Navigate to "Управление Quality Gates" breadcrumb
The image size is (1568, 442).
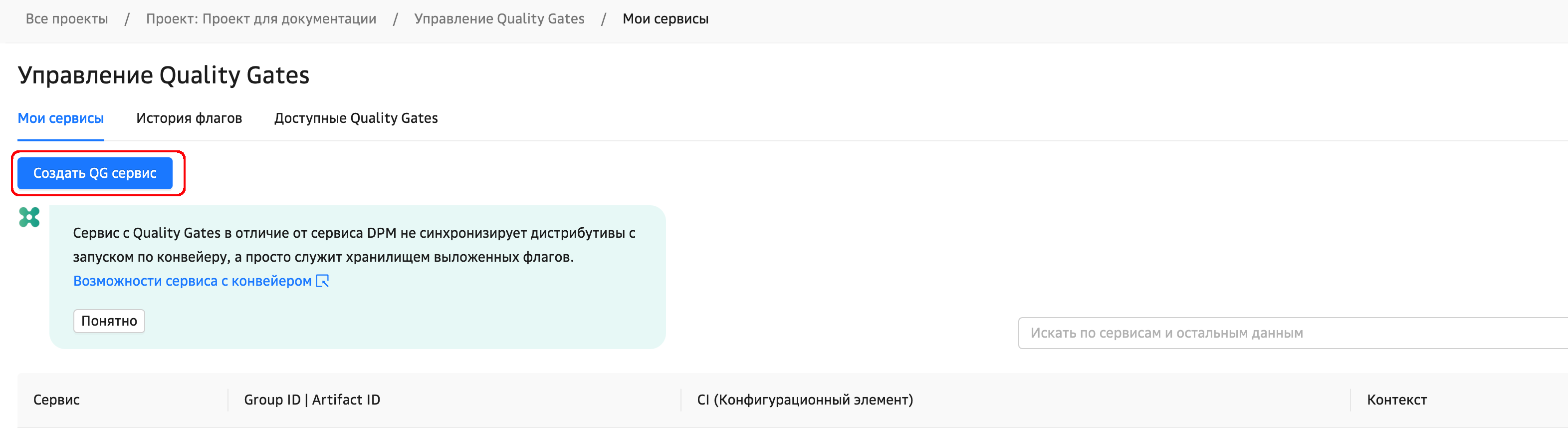point(499,19)
